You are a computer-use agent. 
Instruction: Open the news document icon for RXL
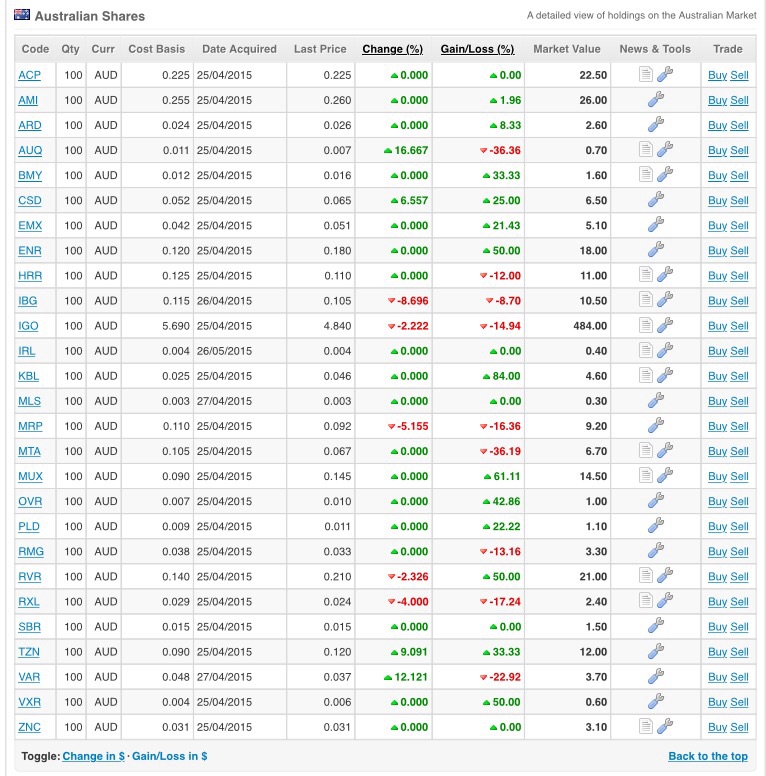645,601
